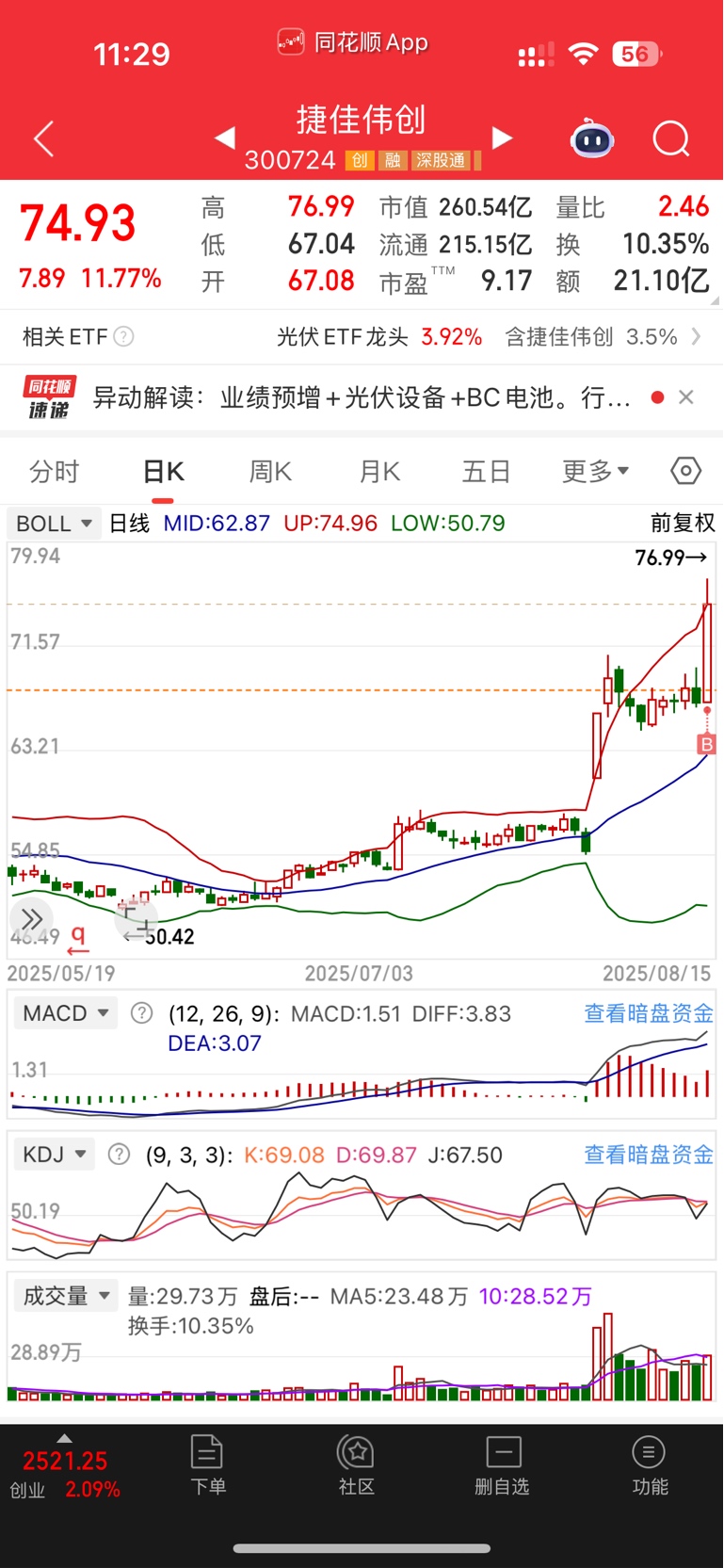Open the robot AI assistant
724x1568 pixels.
[592, 139]
